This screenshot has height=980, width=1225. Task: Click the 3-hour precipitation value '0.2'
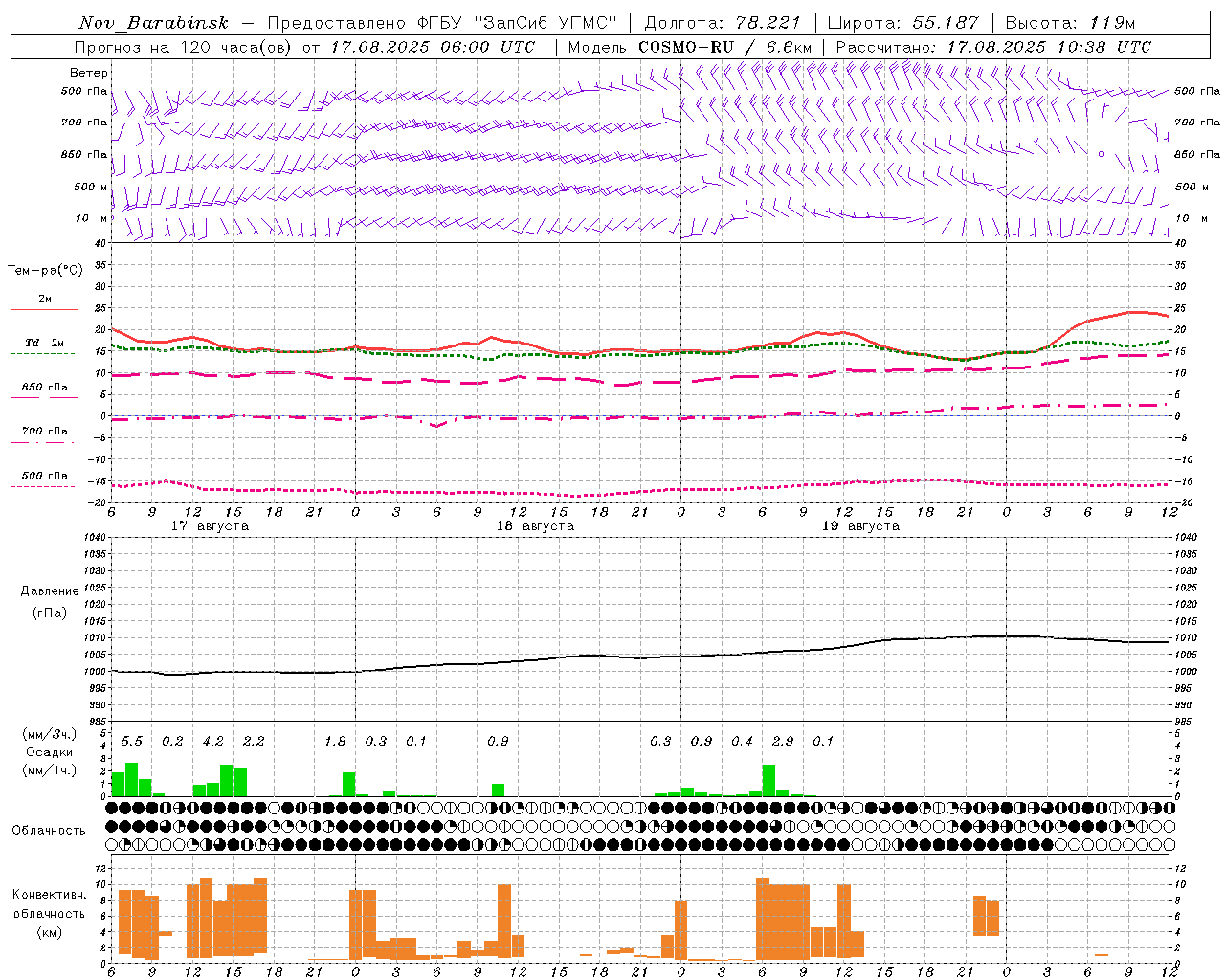[172, 741]
